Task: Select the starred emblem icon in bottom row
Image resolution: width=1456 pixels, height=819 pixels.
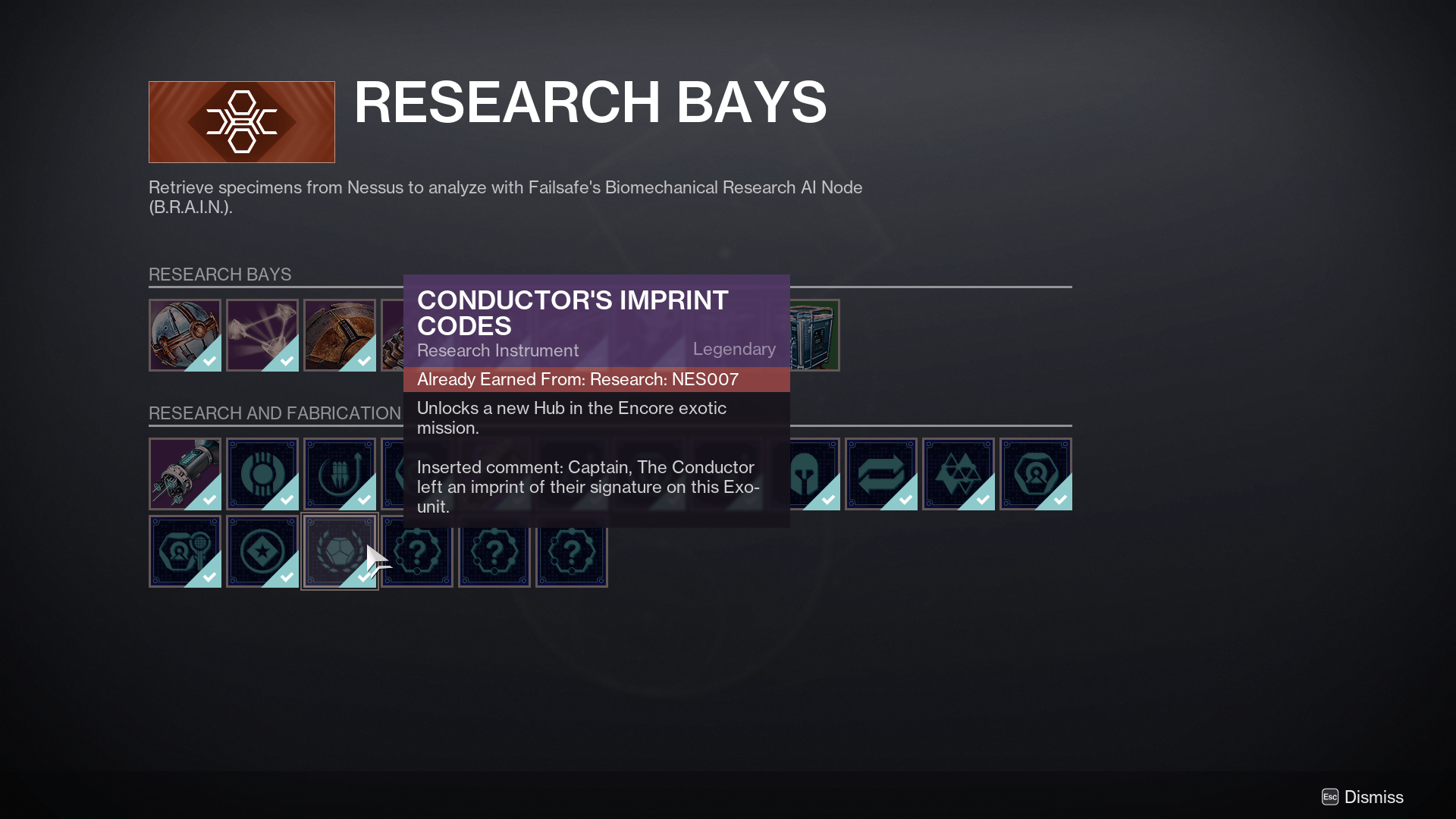Action: pos(261,551)
